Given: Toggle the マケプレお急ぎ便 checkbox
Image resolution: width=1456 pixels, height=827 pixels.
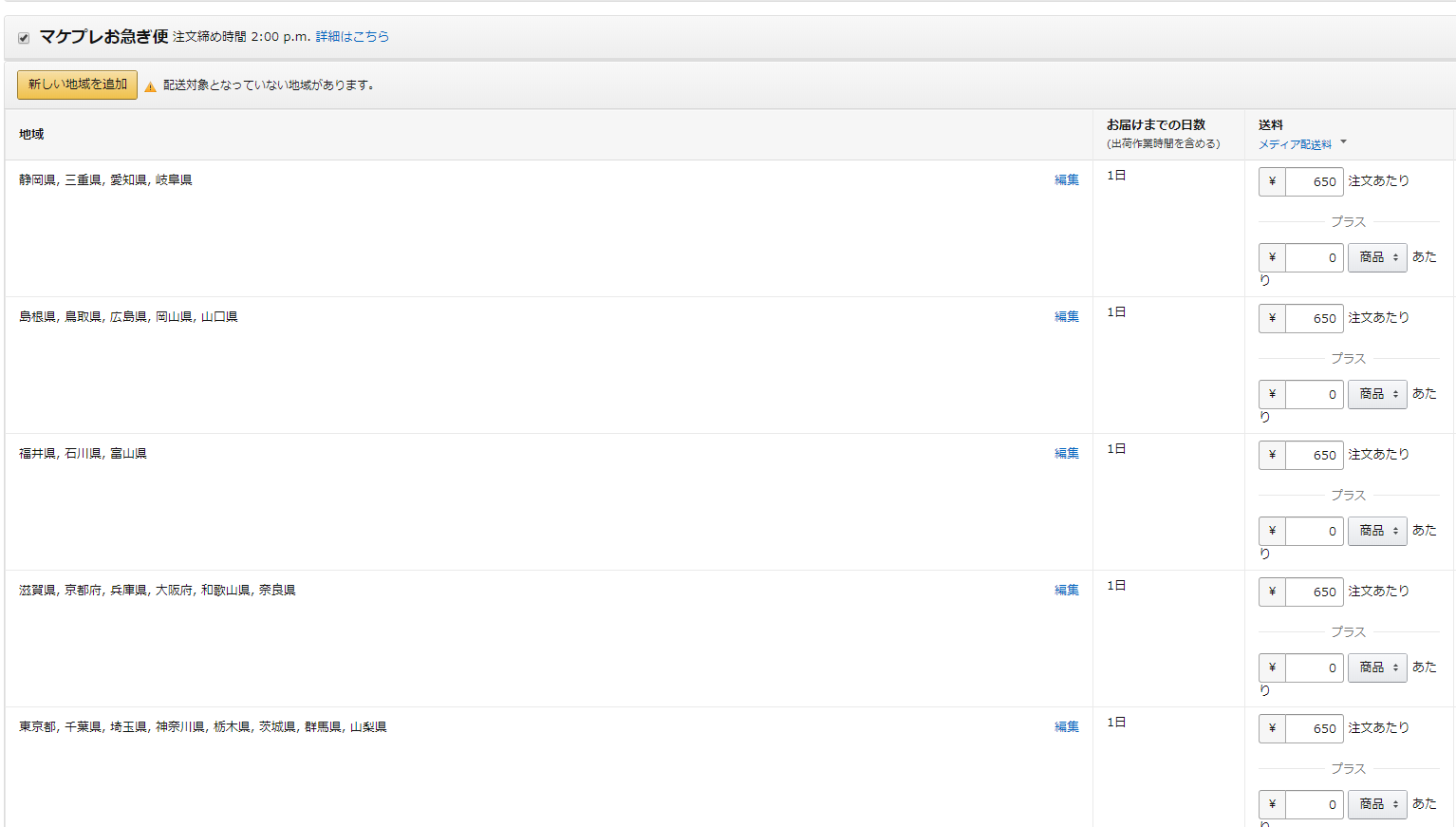Looking at the screenshot, I should (x=24, y=38).
